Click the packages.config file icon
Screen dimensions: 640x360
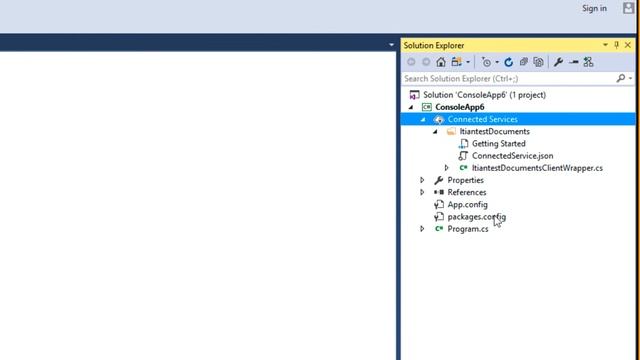(439, 217)
